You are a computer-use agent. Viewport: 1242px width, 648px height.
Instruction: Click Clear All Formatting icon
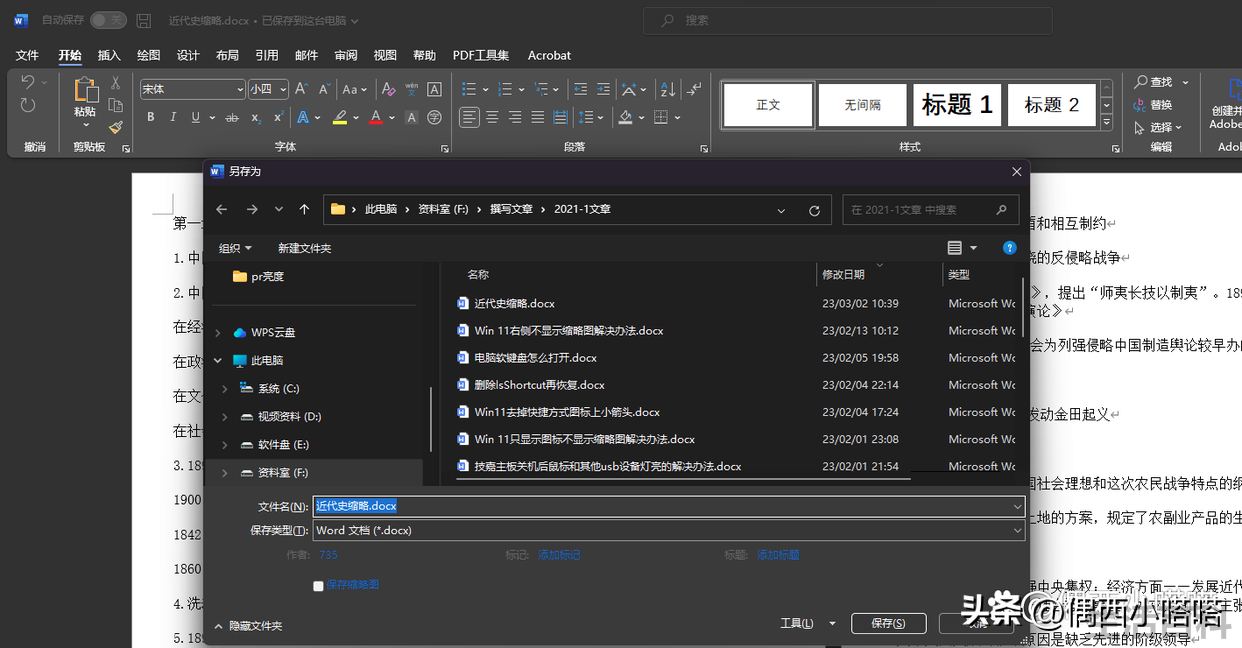click(x=389, y=89)
